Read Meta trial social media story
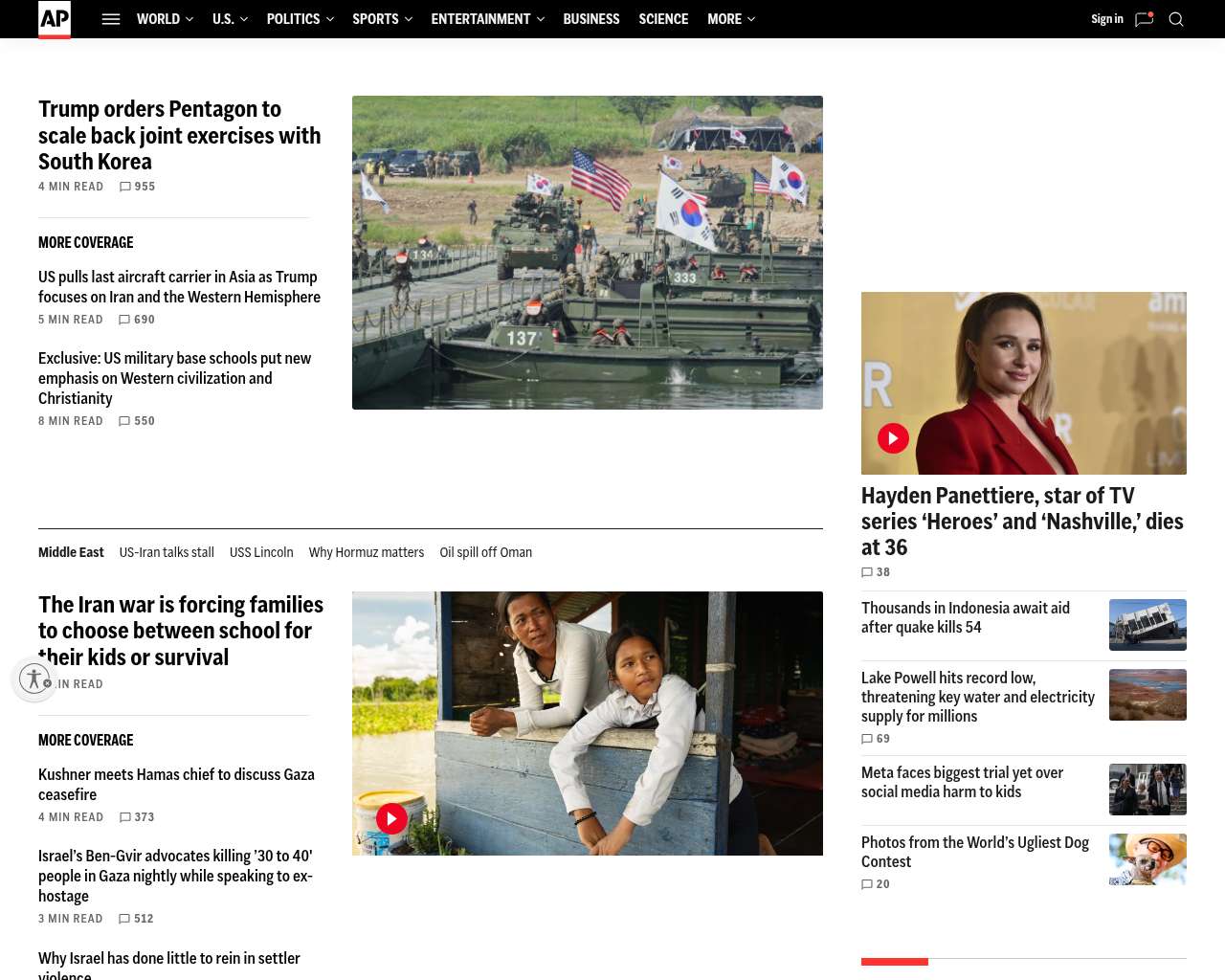The height and width of the screenshot is (980, 1225). 962,782
